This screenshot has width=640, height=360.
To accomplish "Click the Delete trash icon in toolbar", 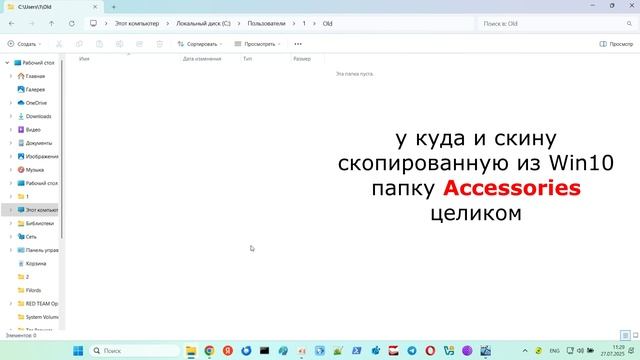I will coord(160,44).
